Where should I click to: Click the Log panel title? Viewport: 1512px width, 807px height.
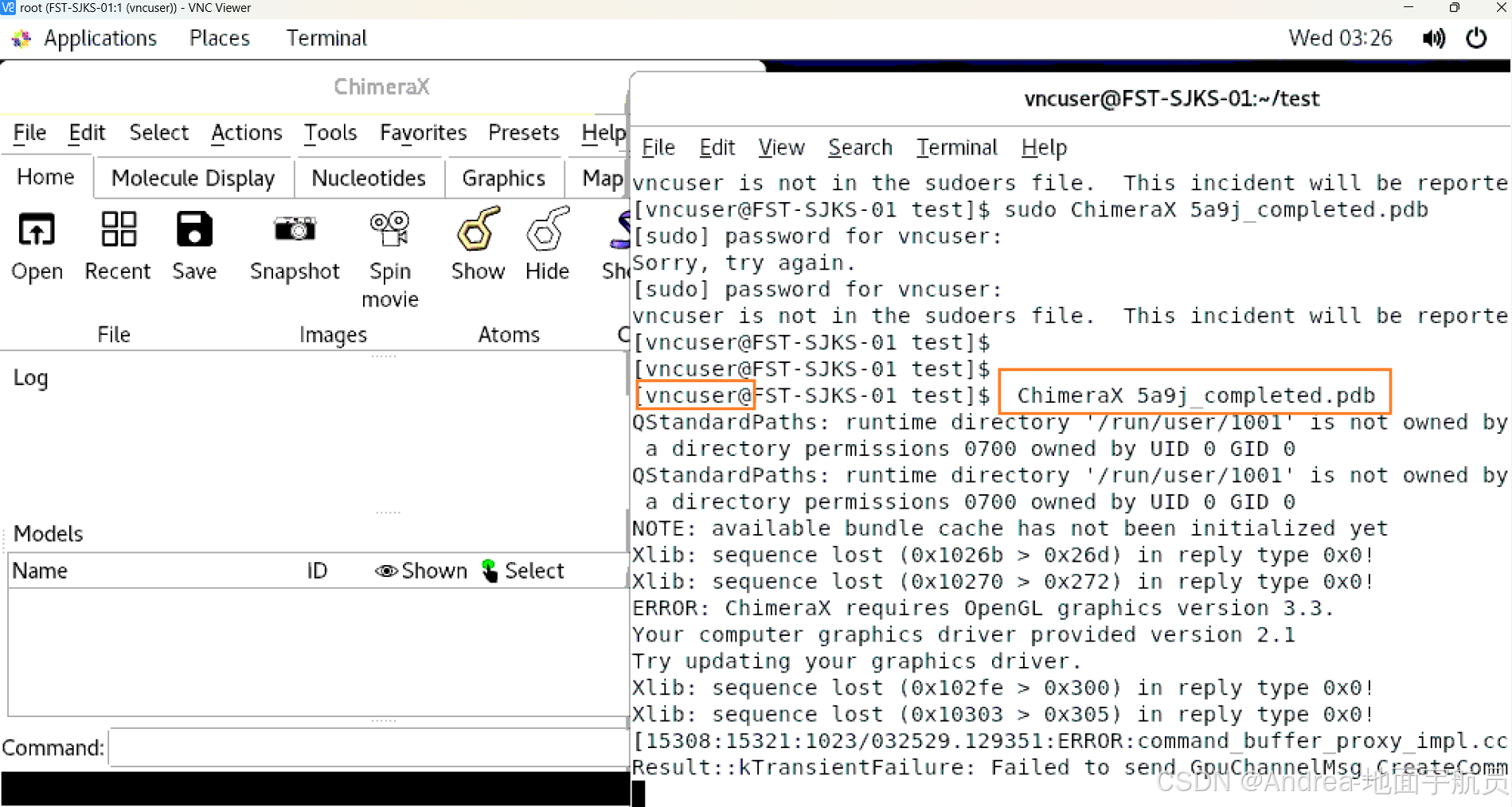tap(30, 378)
